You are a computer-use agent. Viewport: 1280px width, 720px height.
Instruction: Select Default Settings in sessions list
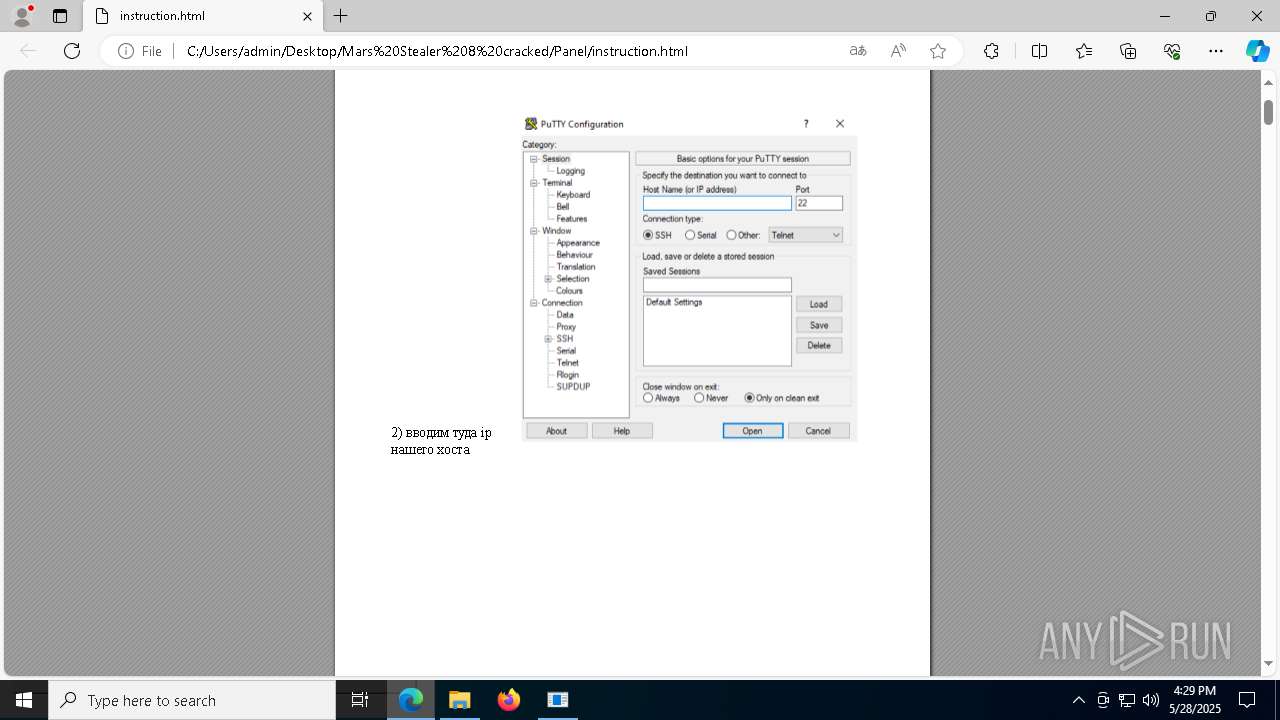point(674,302)
